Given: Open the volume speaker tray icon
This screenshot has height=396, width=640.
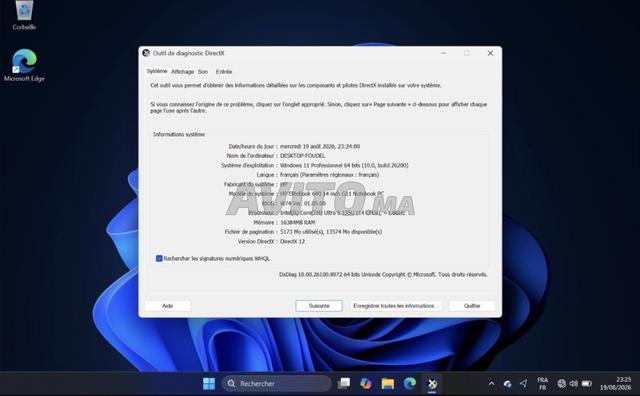Looking at the screenshot, I should pos(573,383).
